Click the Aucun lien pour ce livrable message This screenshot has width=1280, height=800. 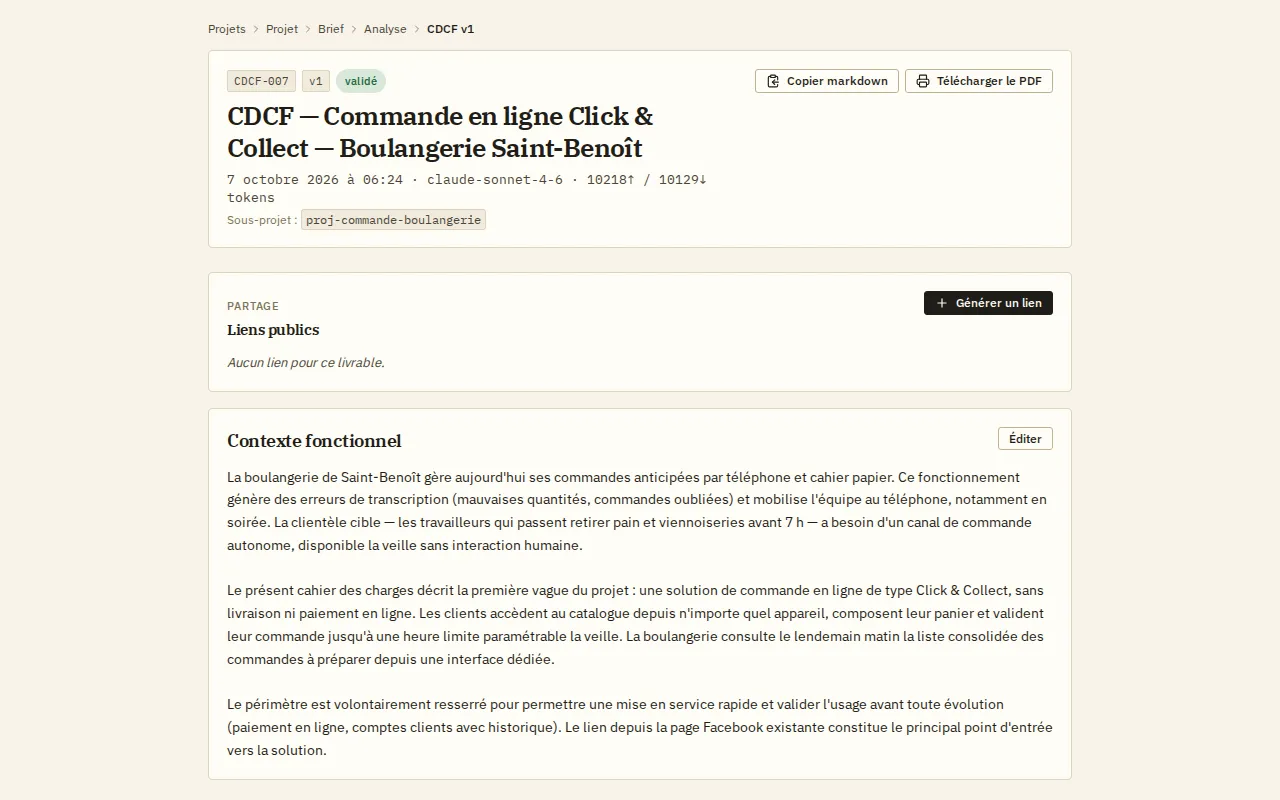pos(306,363)
